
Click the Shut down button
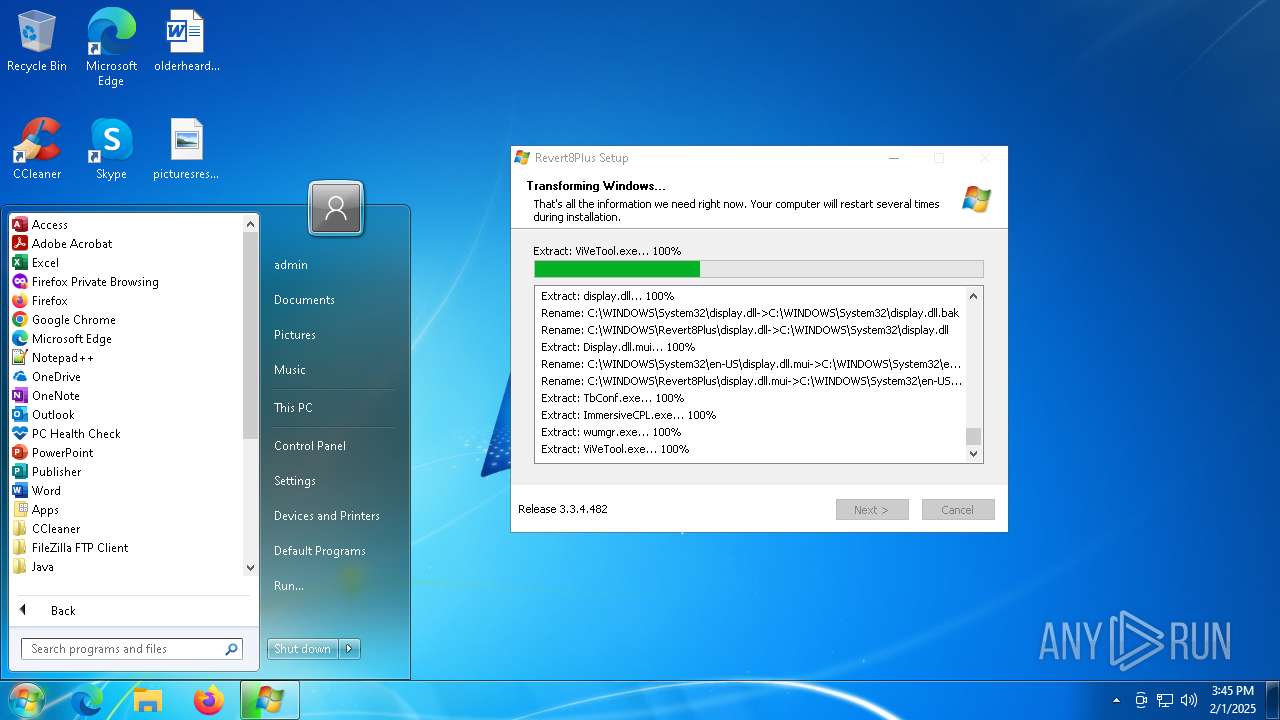(303, 649)
